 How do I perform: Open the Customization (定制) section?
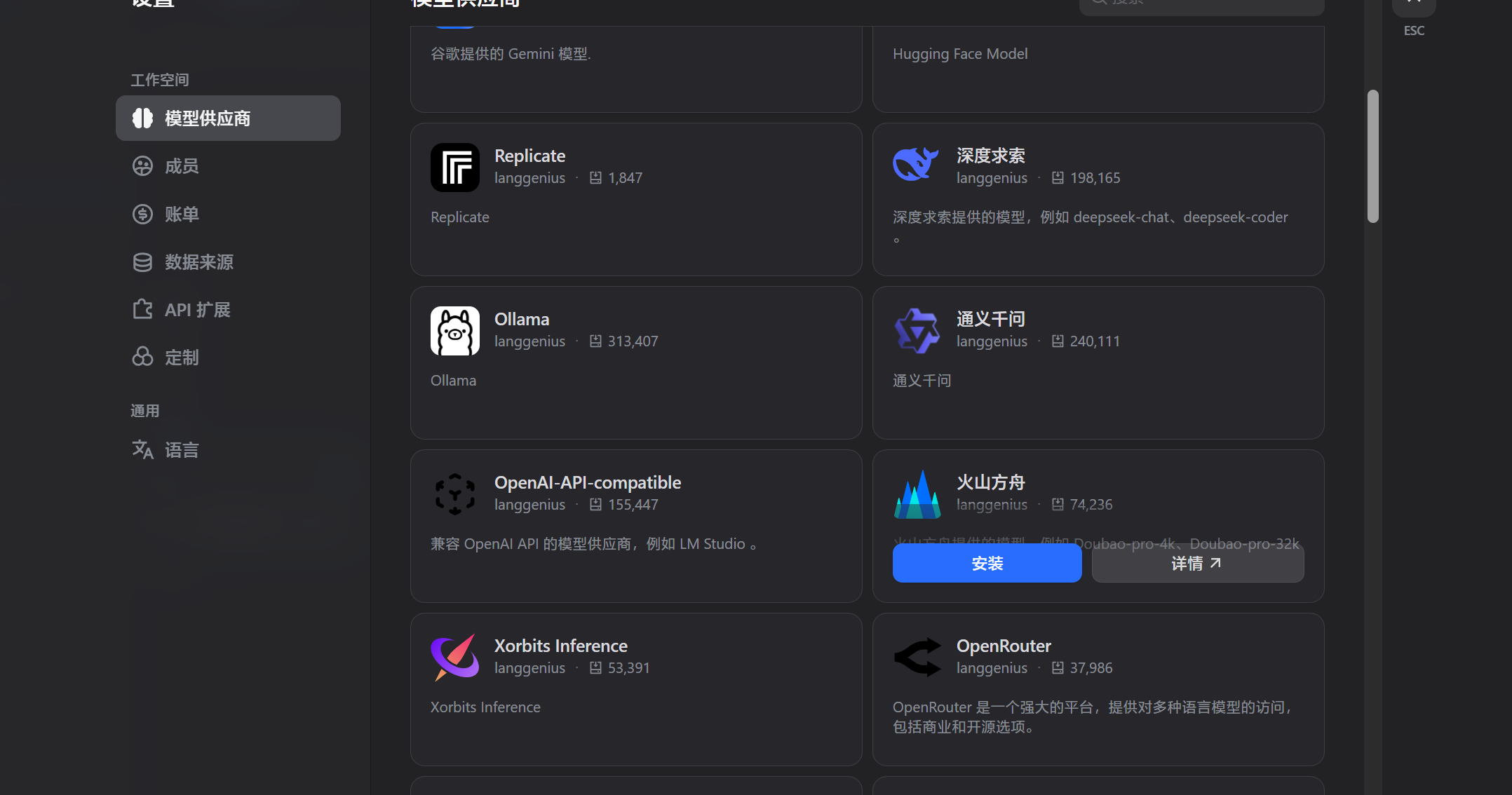point(181,358)
